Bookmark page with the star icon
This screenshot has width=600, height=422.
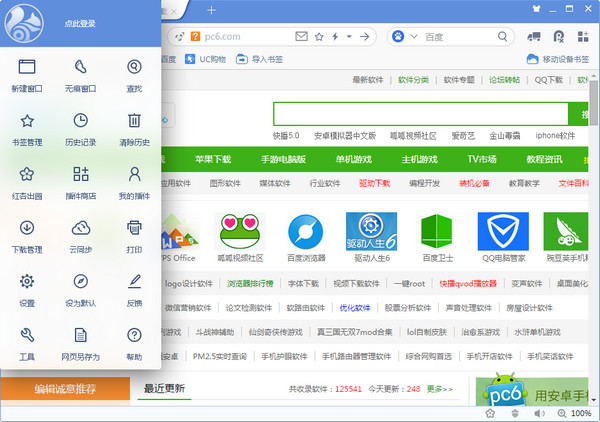tap(319, 36)
